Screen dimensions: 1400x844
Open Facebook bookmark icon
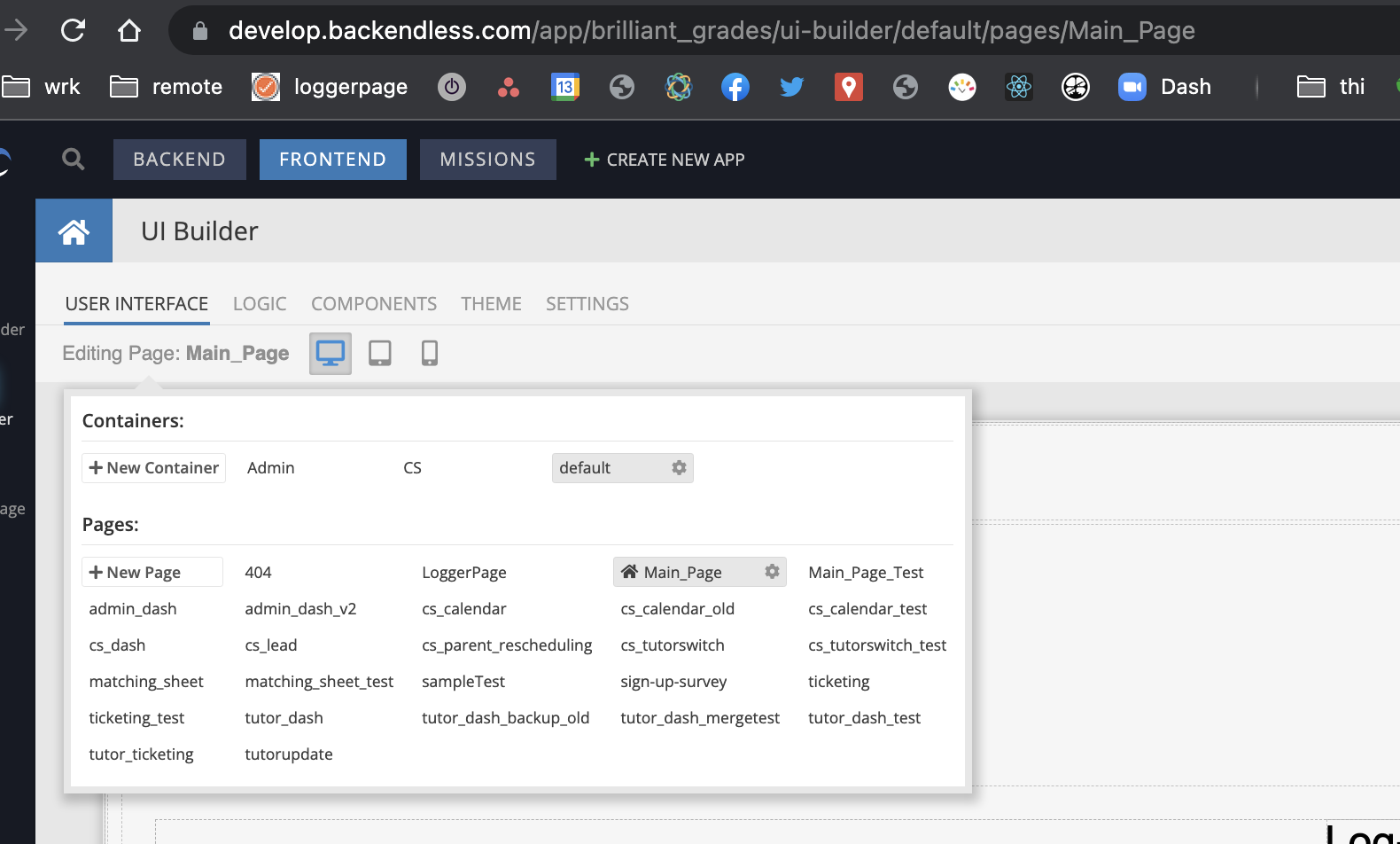[735, 87]
